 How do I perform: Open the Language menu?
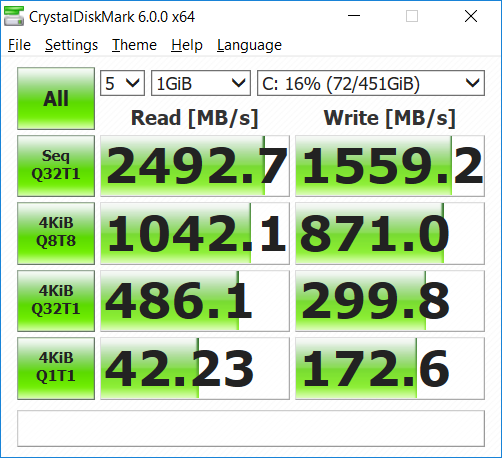point(249,45)
